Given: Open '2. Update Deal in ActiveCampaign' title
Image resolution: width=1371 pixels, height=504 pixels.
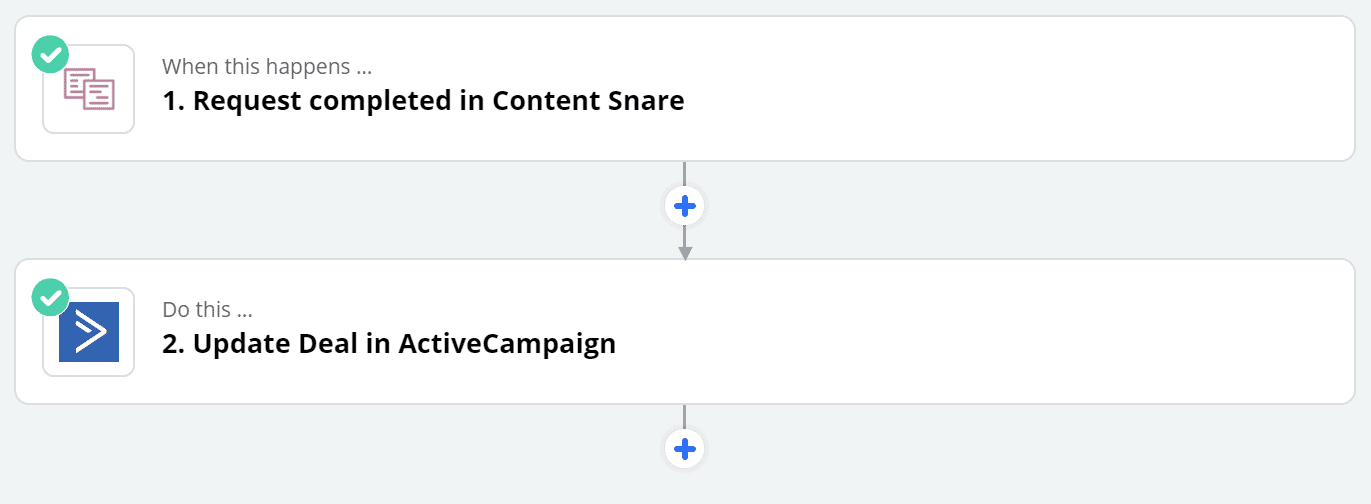Looking at the screenshot, I should [389, 344].
